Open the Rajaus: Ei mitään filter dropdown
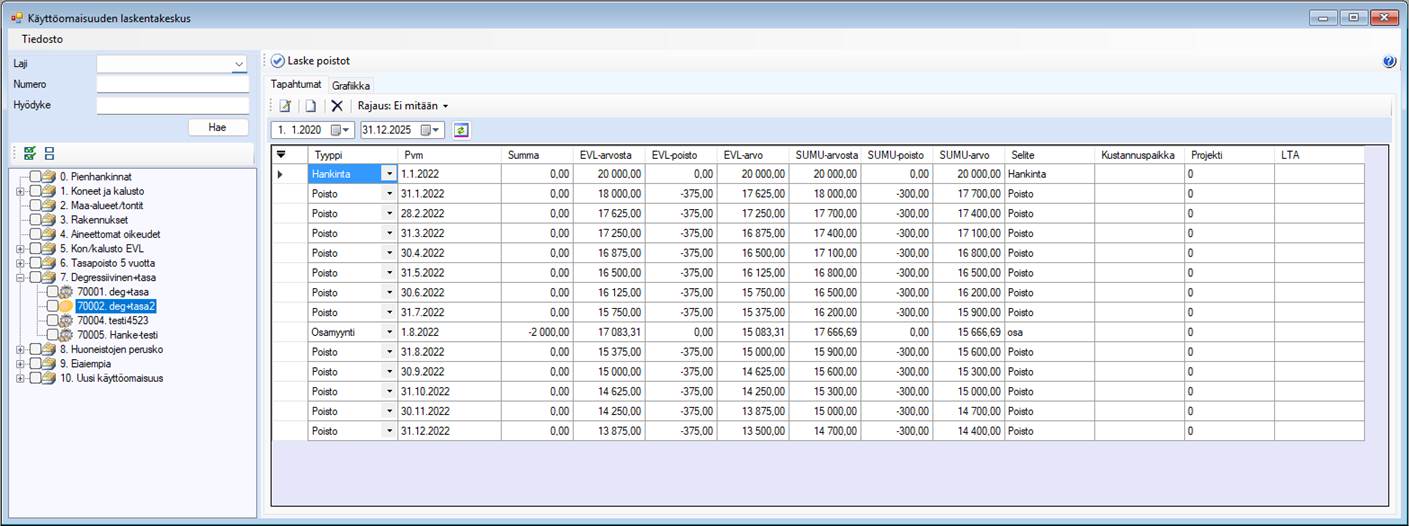Screen dimensions: 1409x526 tap(404, 105)
